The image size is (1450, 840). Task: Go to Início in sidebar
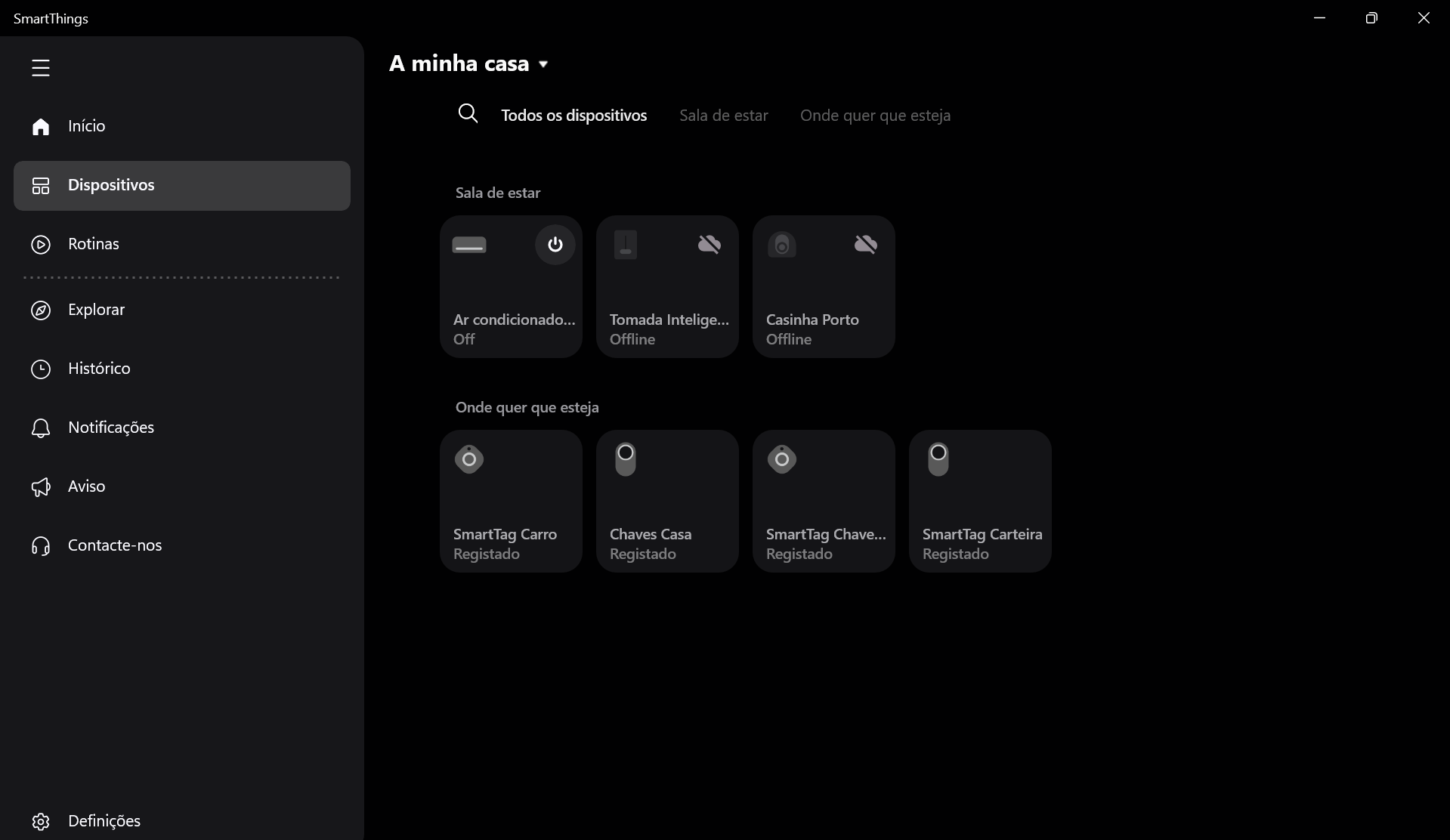pyautogui.click(x=86, y=126)
